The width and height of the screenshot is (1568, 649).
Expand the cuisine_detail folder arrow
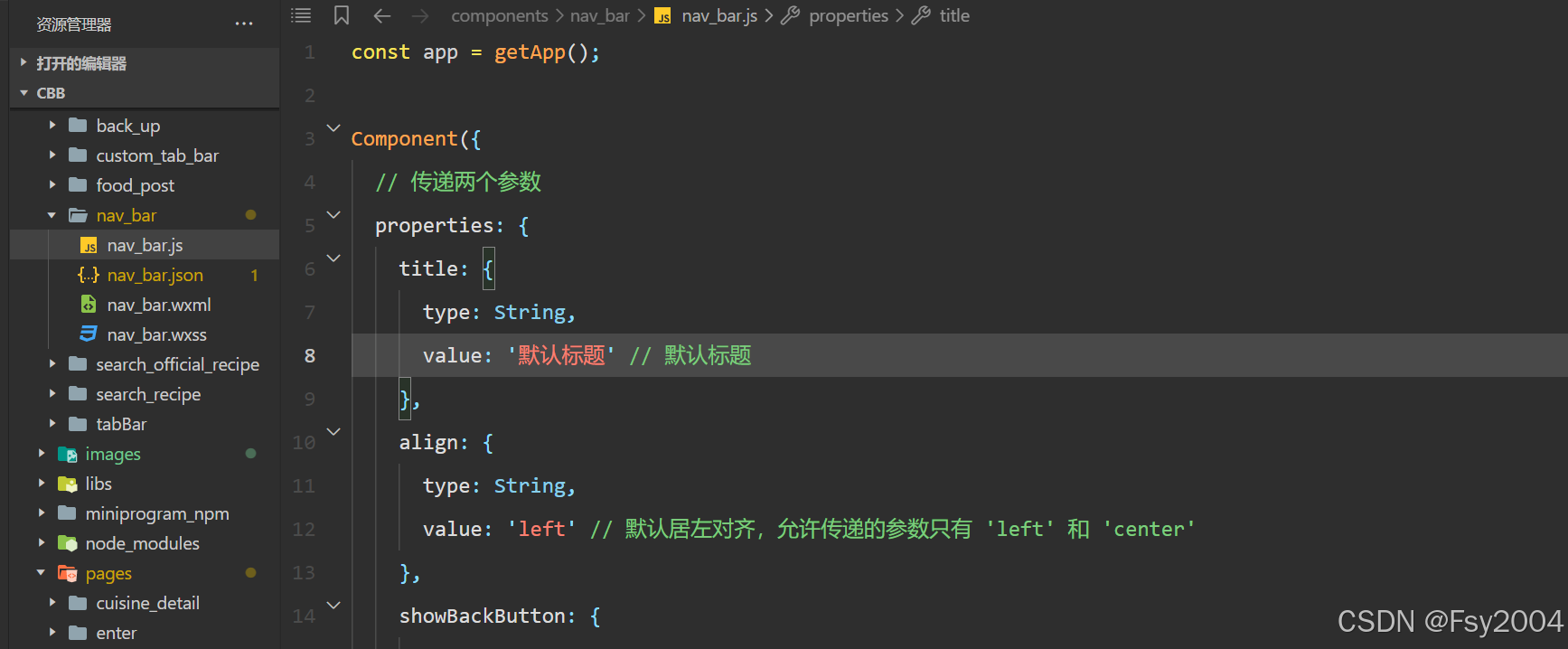pos(52,603)
